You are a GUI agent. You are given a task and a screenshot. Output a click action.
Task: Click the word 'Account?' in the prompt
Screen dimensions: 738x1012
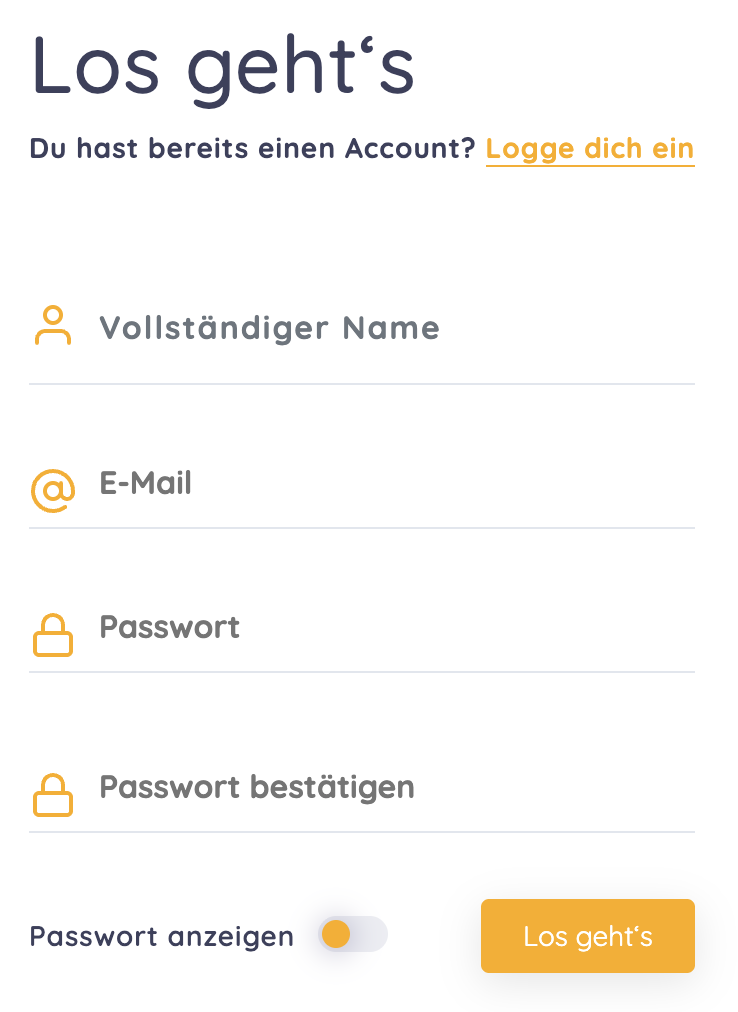410,149
